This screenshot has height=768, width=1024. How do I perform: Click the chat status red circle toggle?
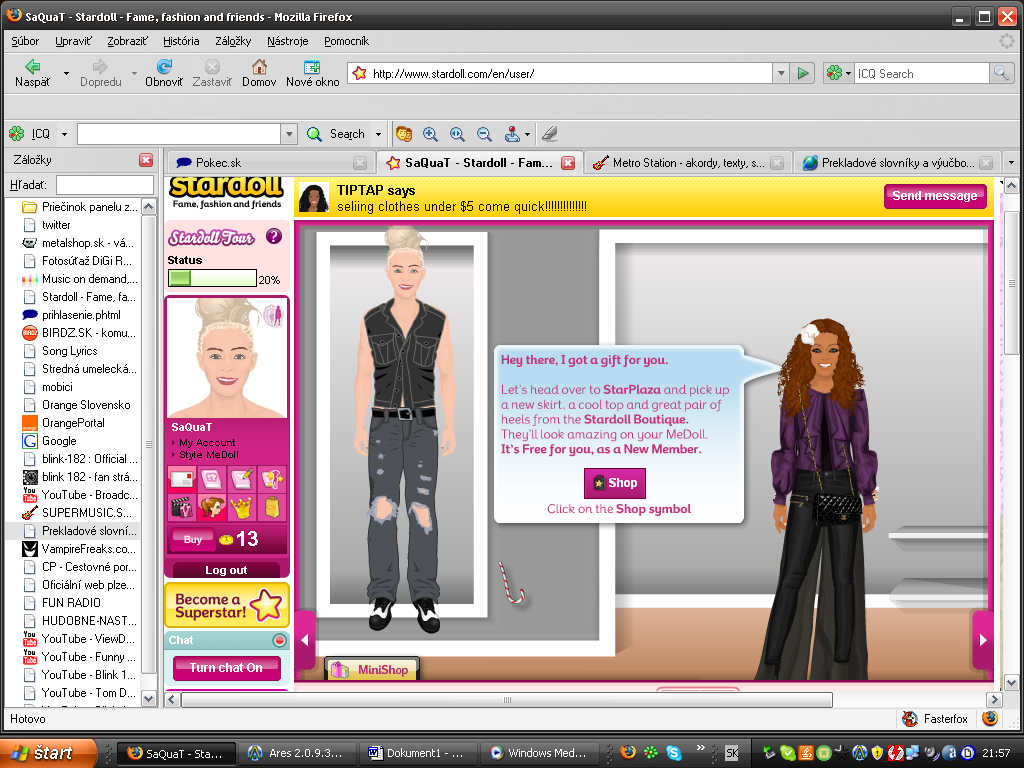(x=280, y=640)
